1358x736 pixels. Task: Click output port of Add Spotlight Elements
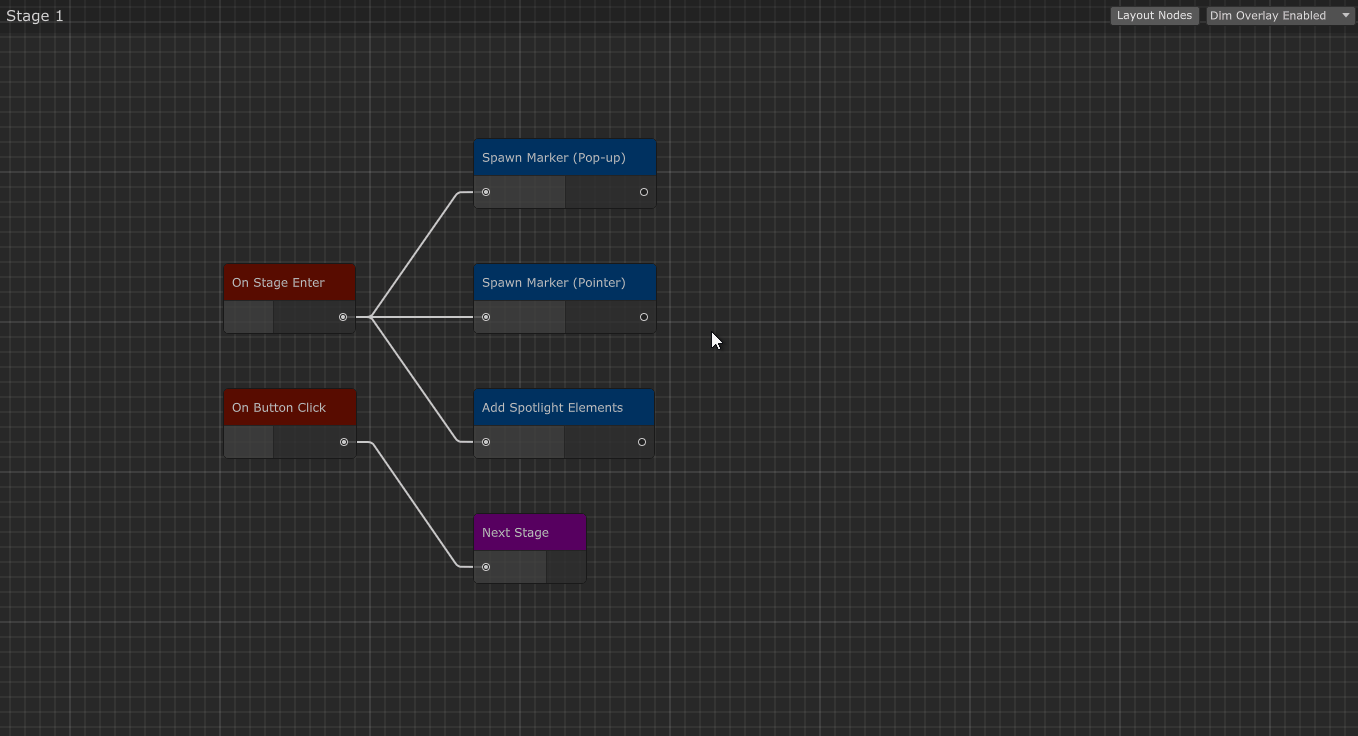click(x=642, y=442)
